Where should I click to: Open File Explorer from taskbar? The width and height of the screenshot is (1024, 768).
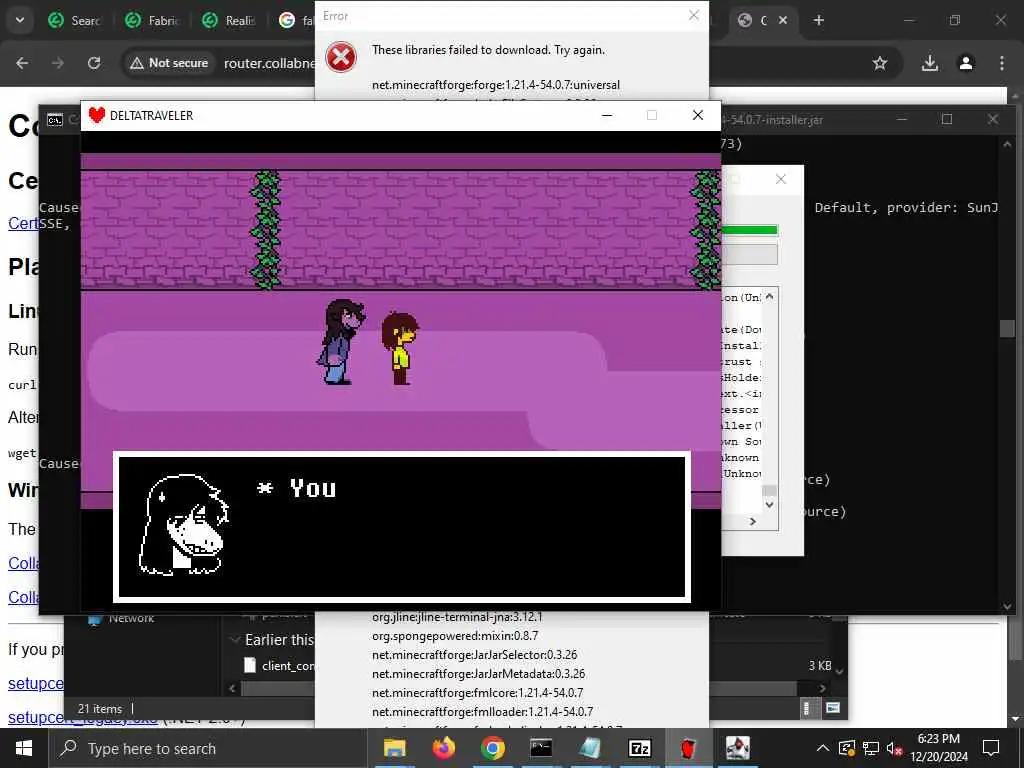click(x=394, y=748)
